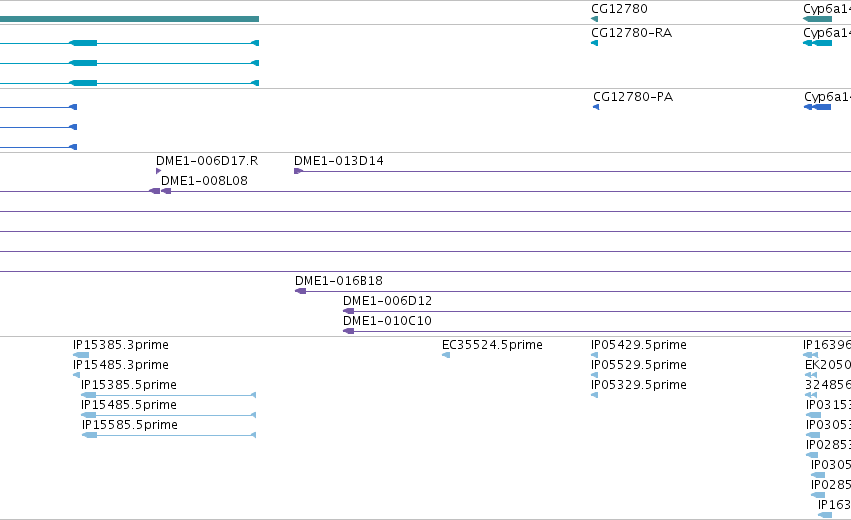Select the CG12780 gene arrow glyph
Viewport: 851px width, 520px height.
tap(595, 19)
